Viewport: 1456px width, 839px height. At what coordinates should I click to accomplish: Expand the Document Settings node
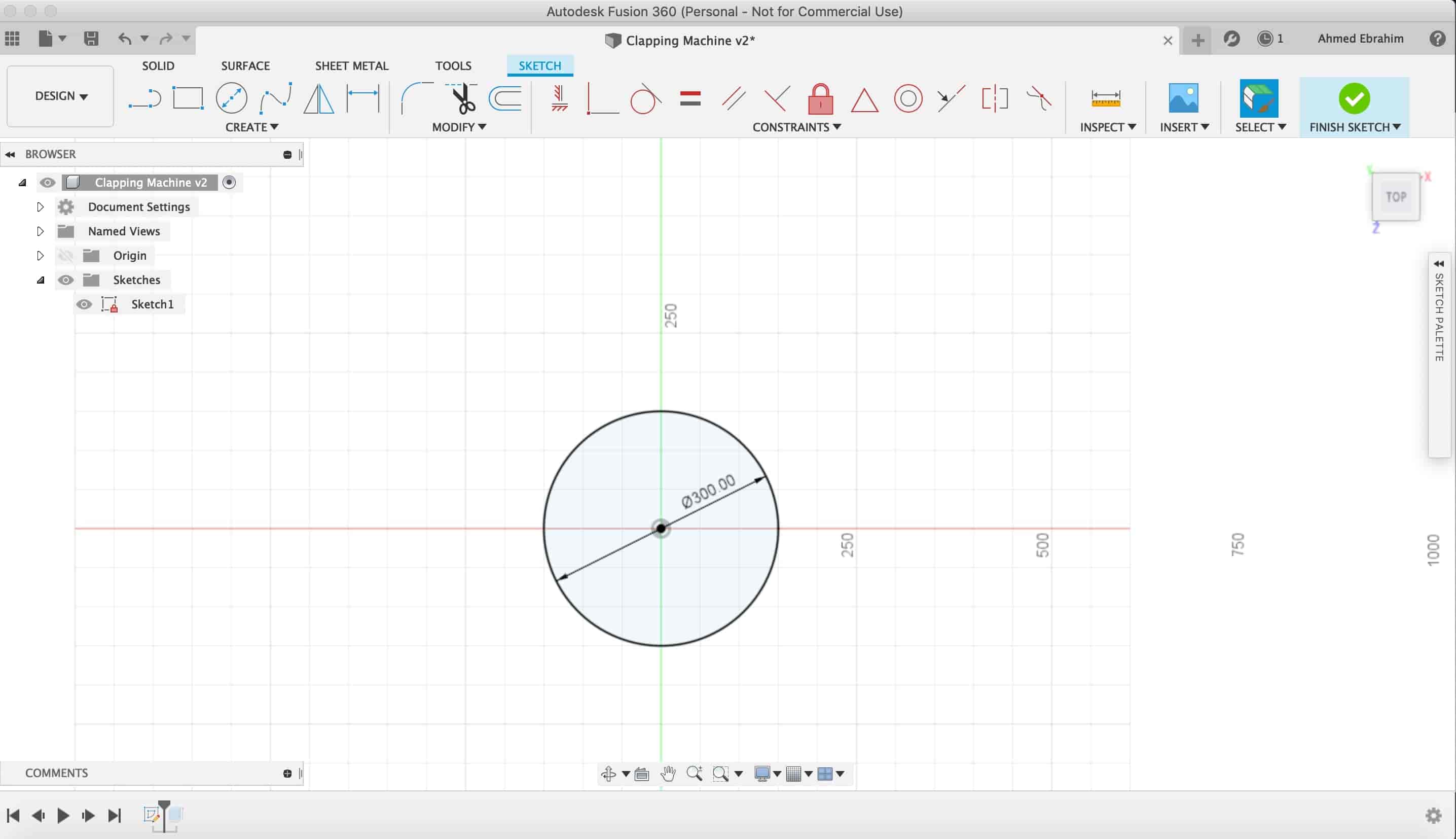pos(40,207)
